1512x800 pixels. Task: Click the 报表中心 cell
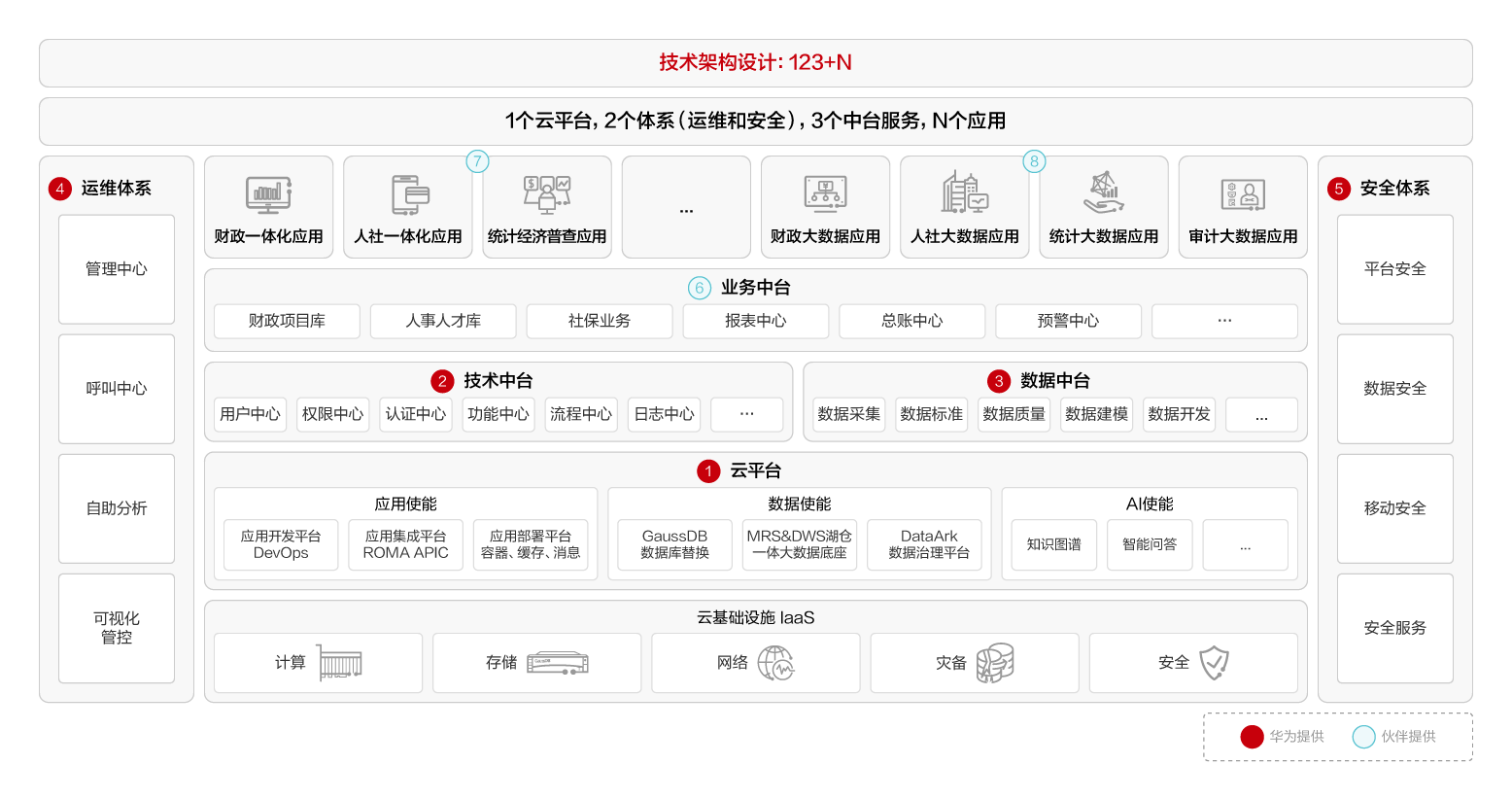[756, 321]
